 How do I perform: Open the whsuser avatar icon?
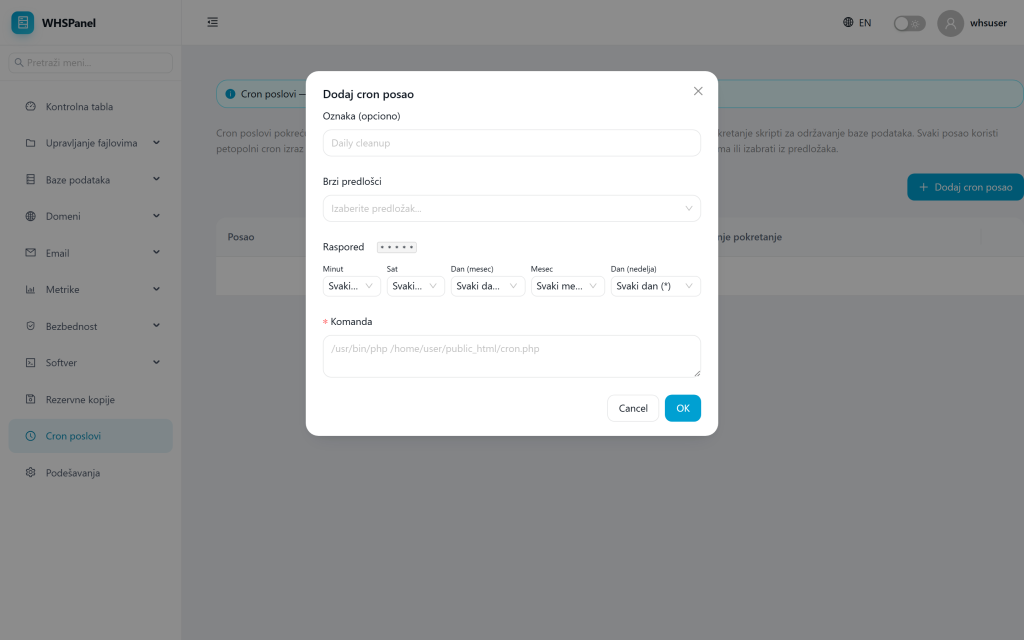[x=950, y=23]
